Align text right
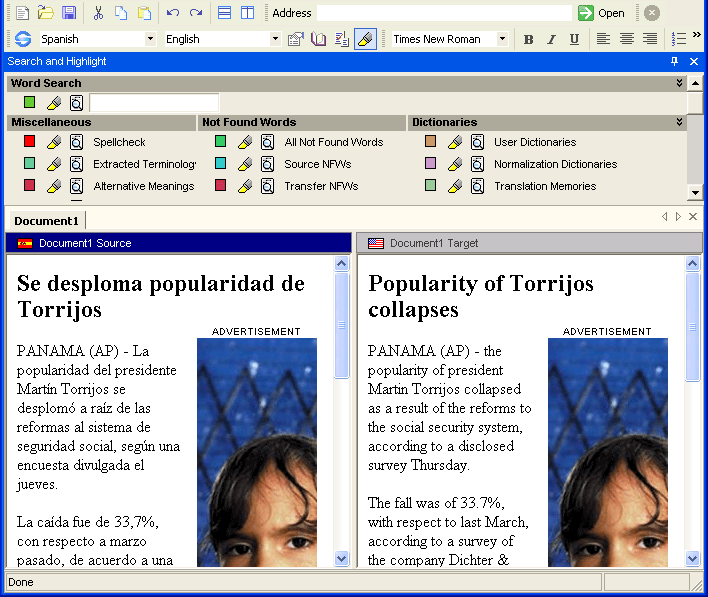This screenshot has height=597, width=708. pyautogui.click(x=650, y=39)
